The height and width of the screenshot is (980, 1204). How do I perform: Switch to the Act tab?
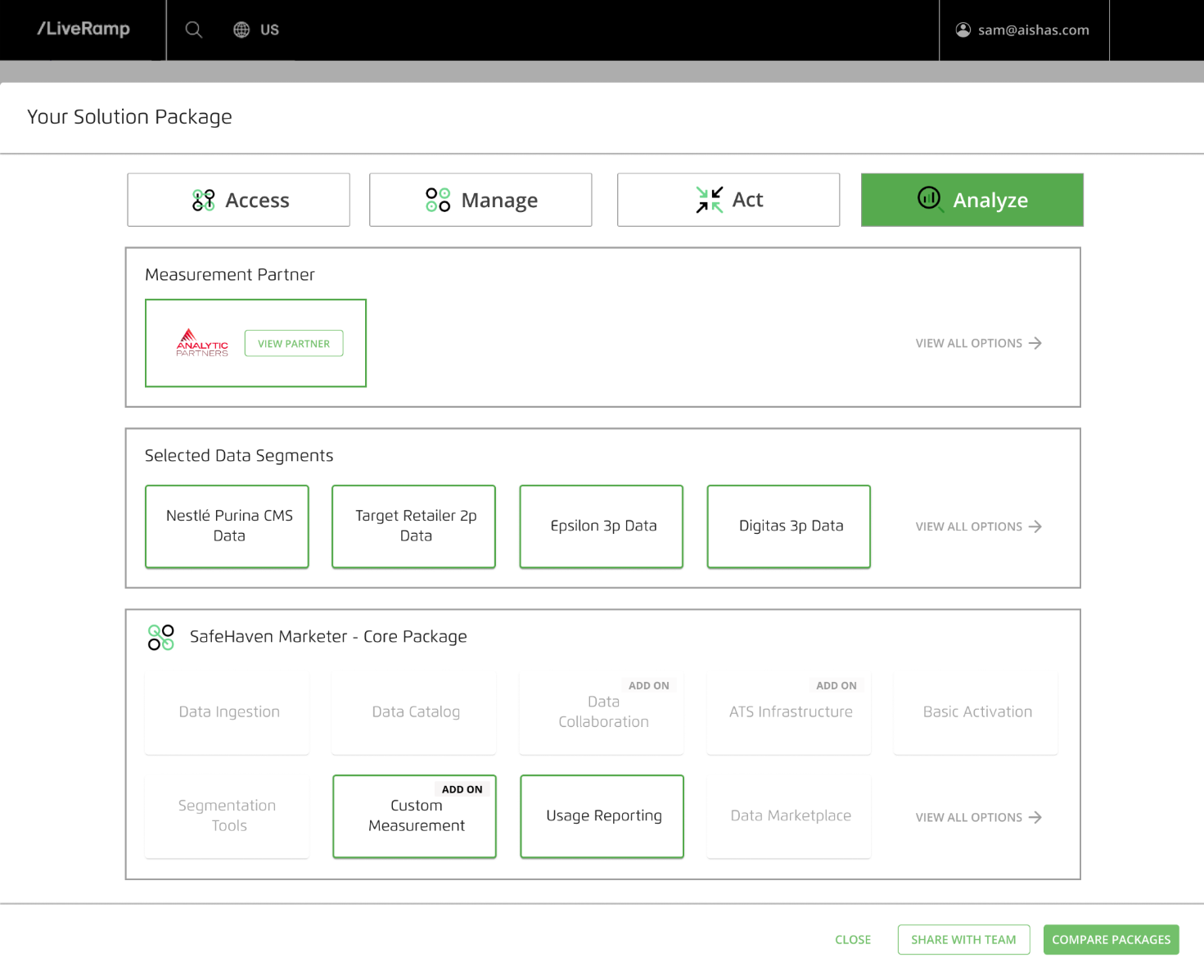[x=728, y=200]
